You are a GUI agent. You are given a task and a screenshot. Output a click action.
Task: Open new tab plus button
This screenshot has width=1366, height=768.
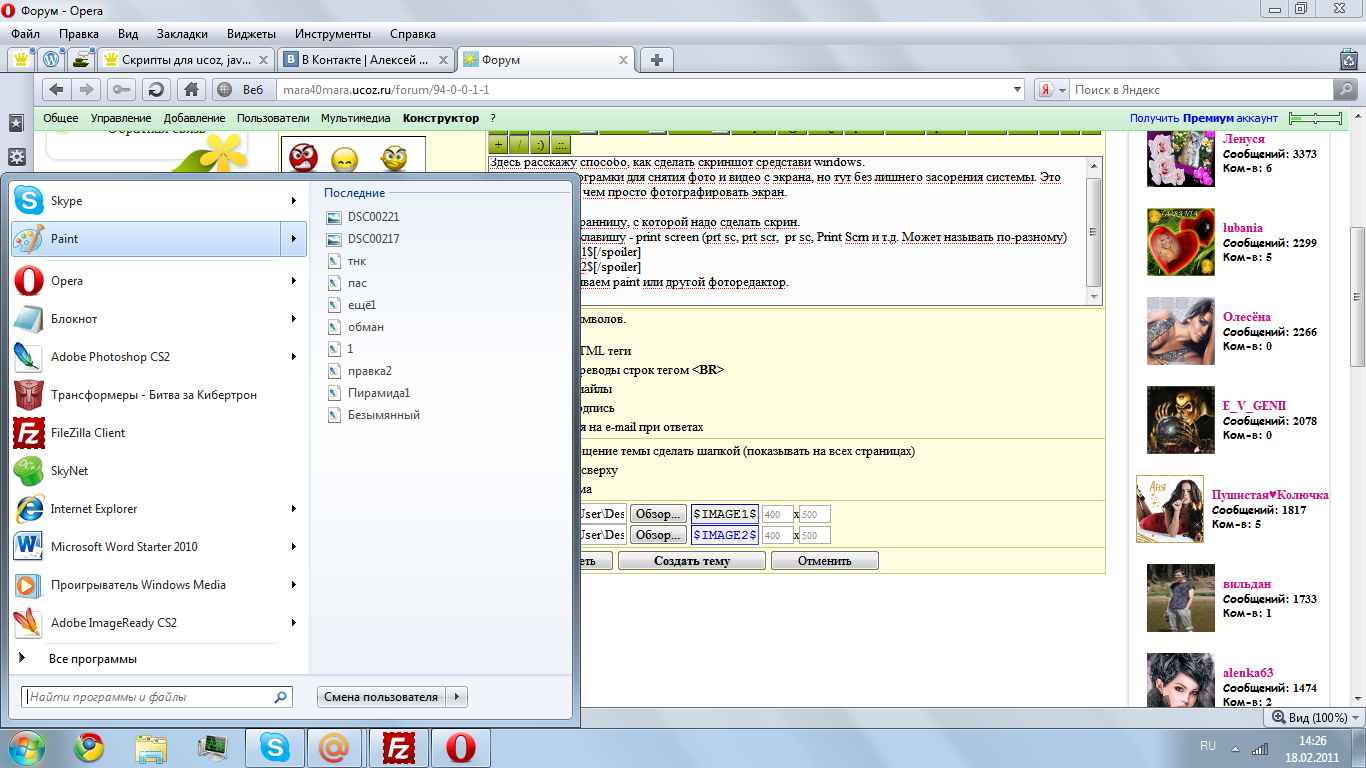pos(656,60)
